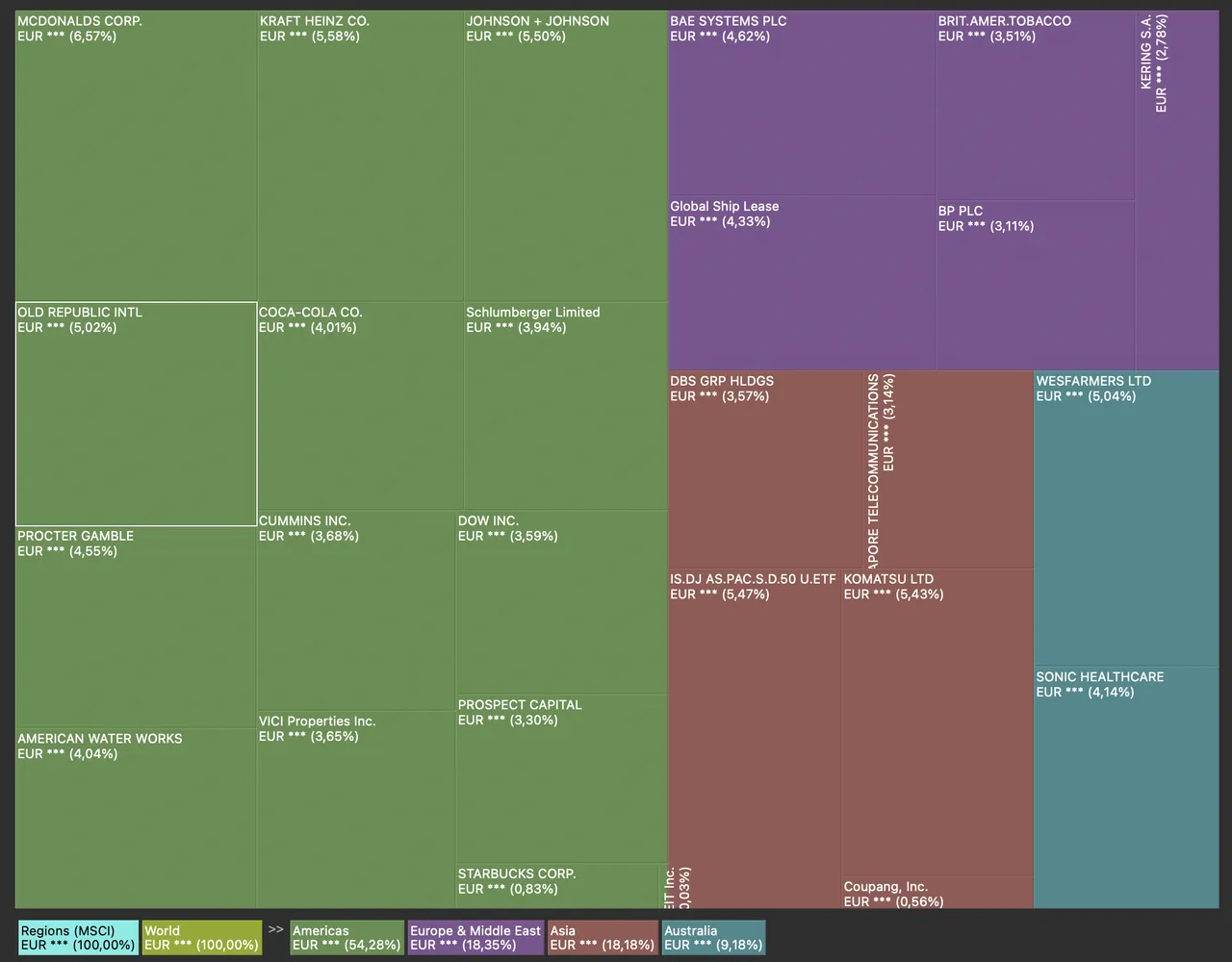
Task: Select the BAE SYSTEMS PLC tile
Action: (x=801, y=104)
